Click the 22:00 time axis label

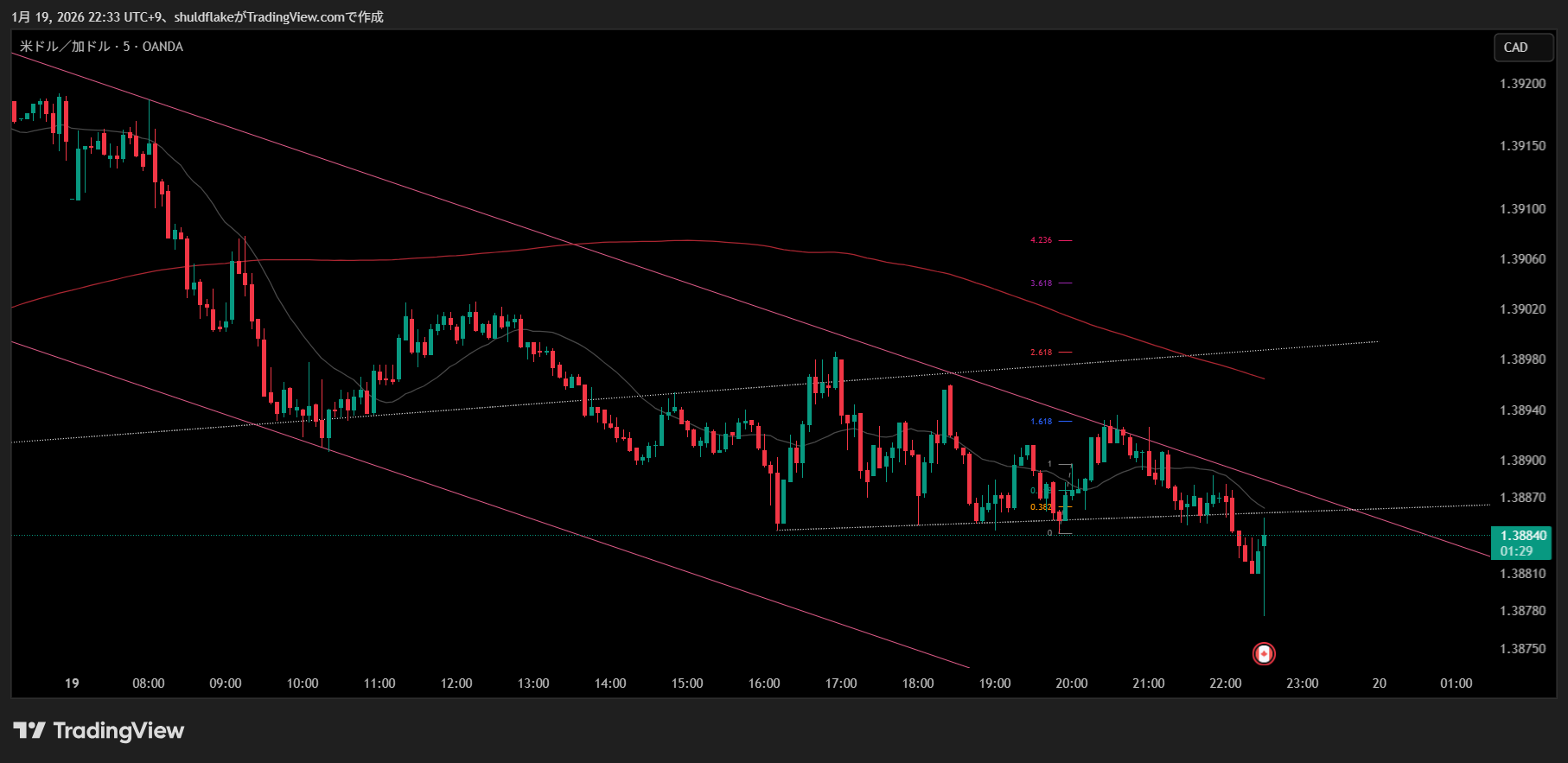click(1225, 684)
